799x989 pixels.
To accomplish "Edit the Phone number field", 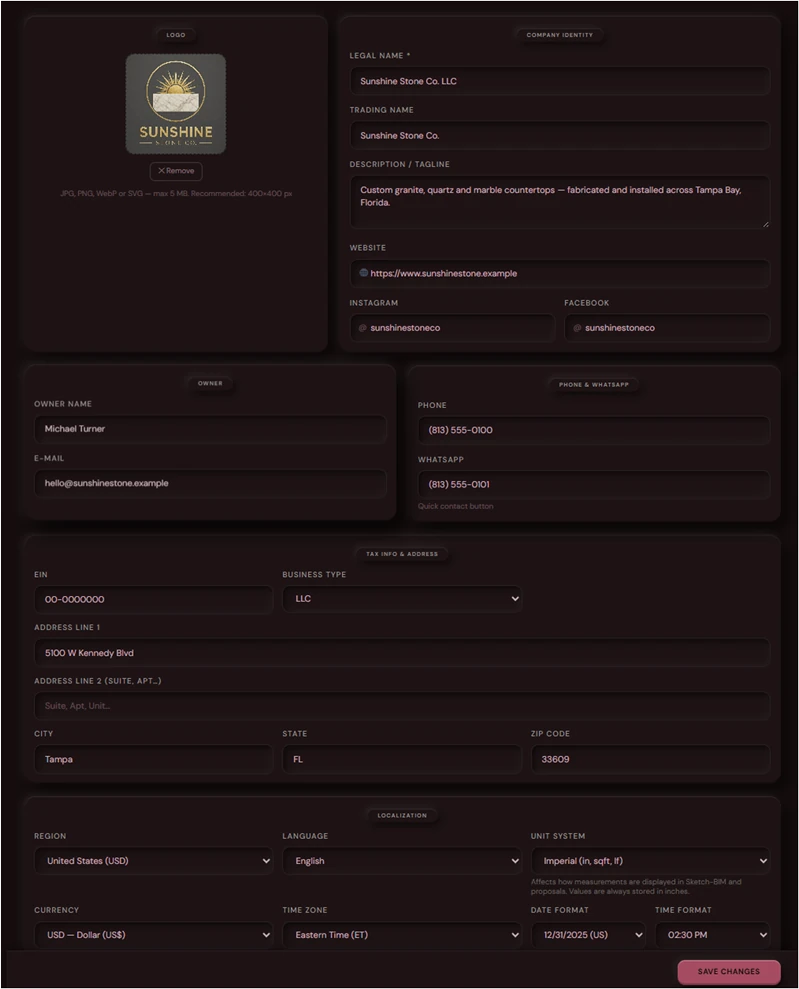I will (x=593, y=430).
